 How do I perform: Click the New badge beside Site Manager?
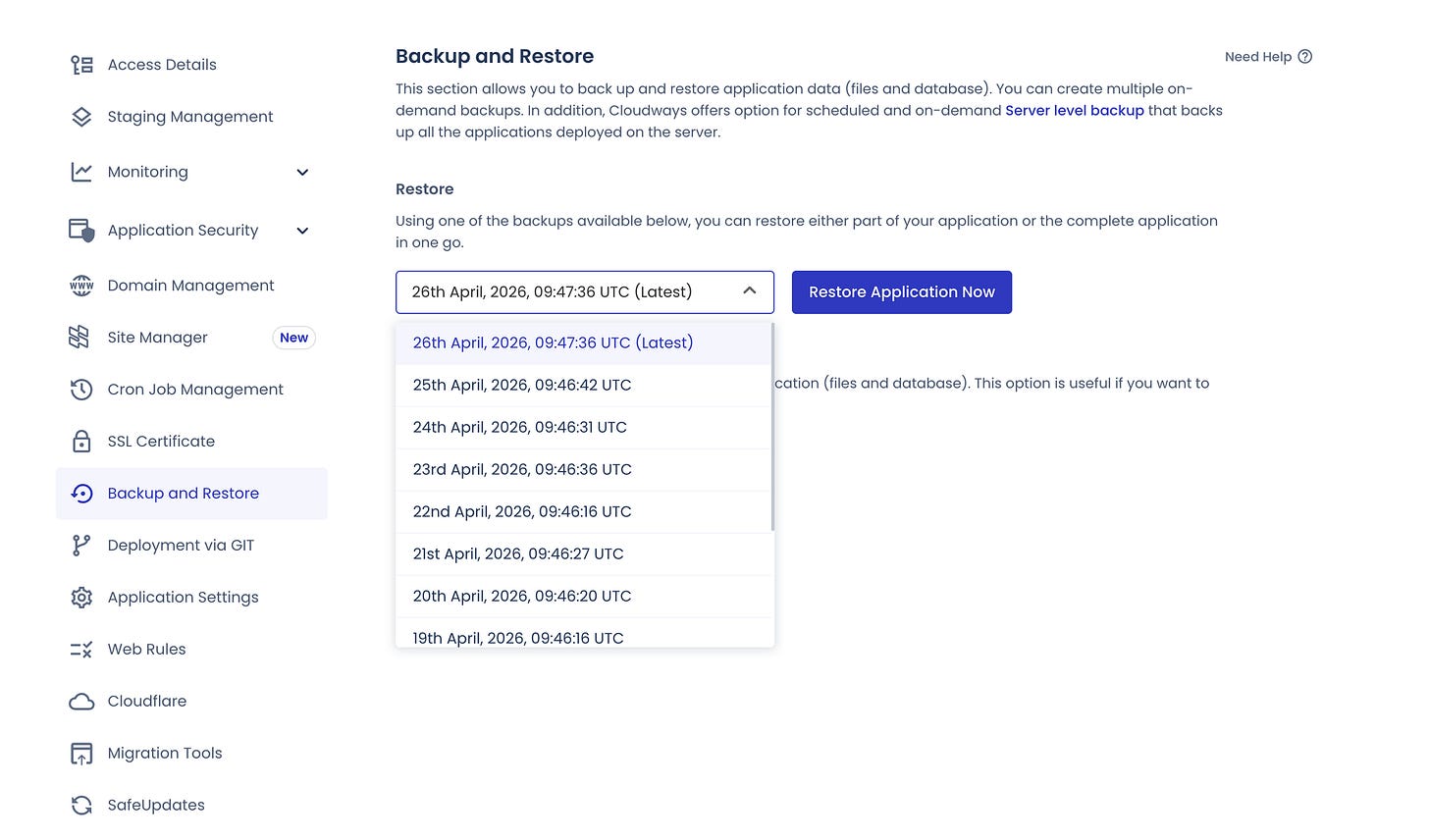pyautogui.click(x=293, y=338)
